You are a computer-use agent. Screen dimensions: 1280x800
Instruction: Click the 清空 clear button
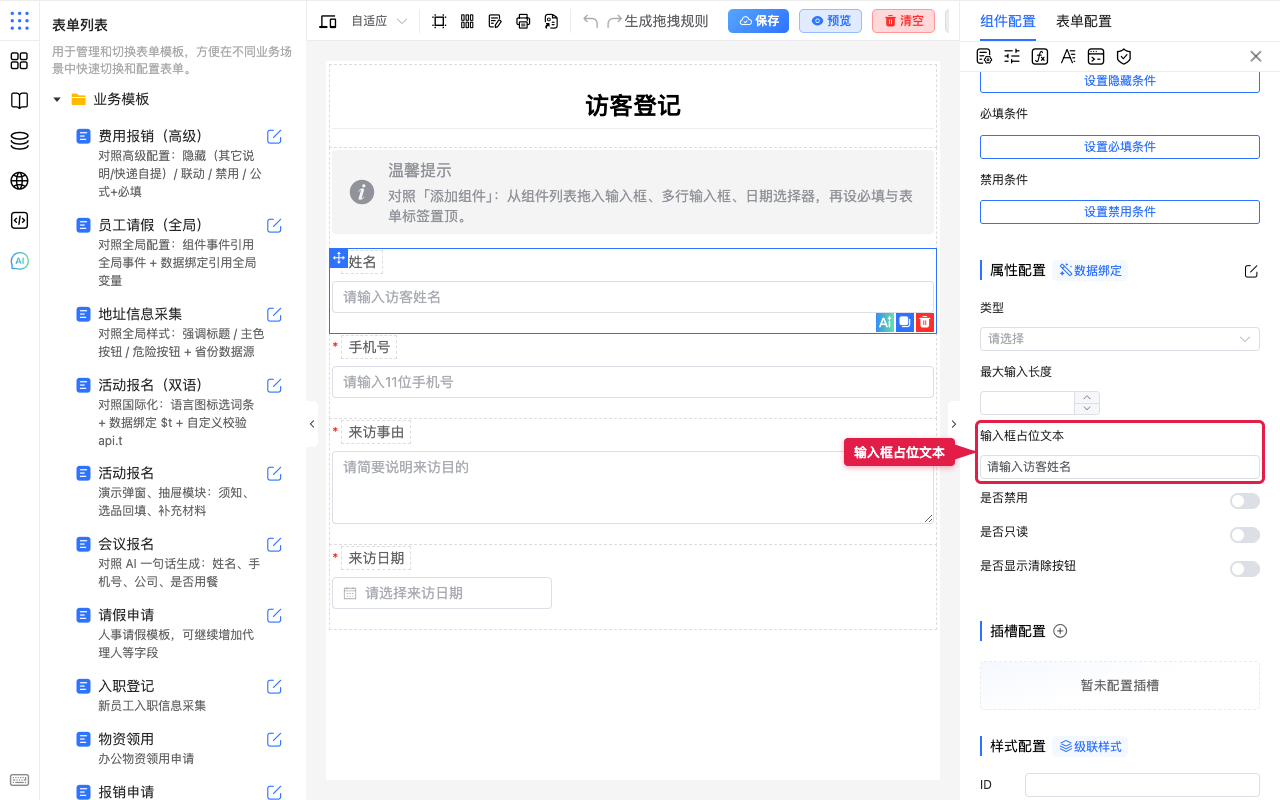point(903,21)
